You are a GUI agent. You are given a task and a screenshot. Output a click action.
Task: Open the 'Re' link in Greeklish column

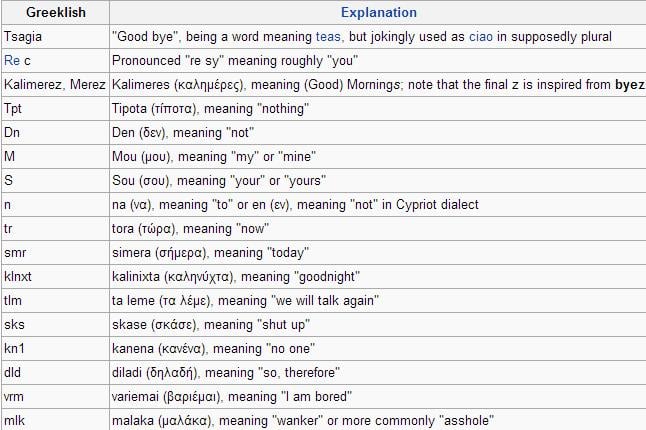12,61
